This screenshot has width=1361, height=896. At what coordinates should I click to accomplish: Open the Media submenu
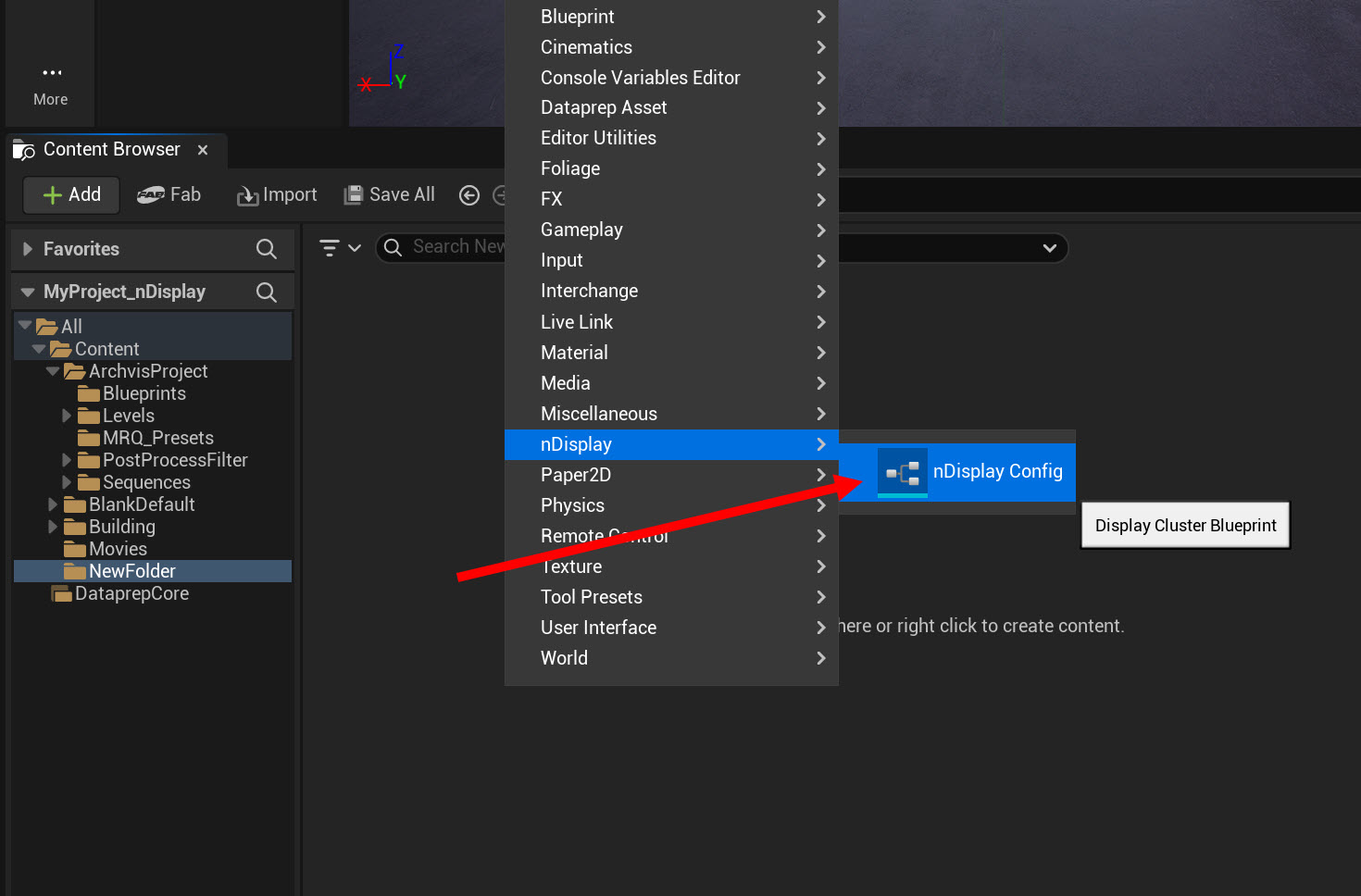click(671, 383)
